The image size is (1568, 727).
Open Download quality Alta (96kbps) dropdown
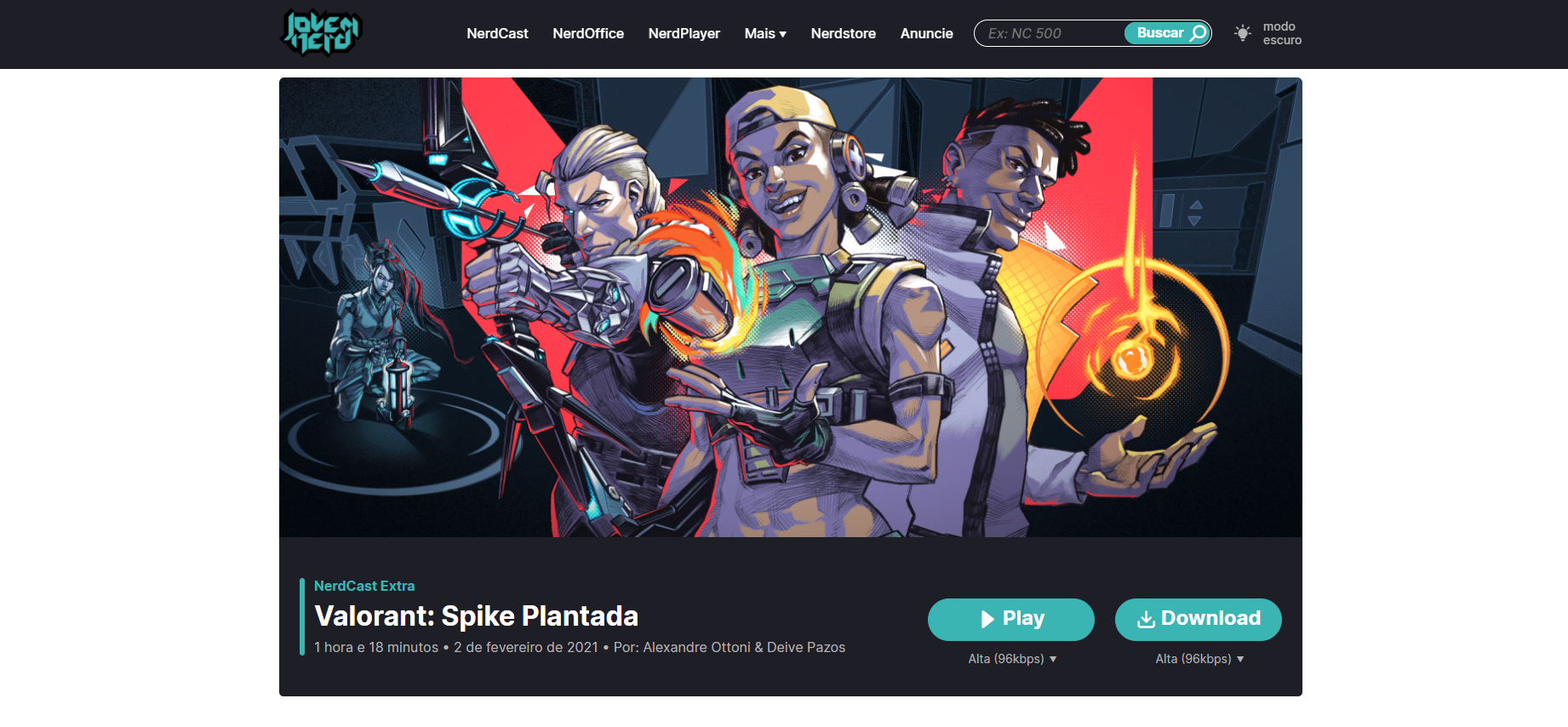(x=1199, y=659)
